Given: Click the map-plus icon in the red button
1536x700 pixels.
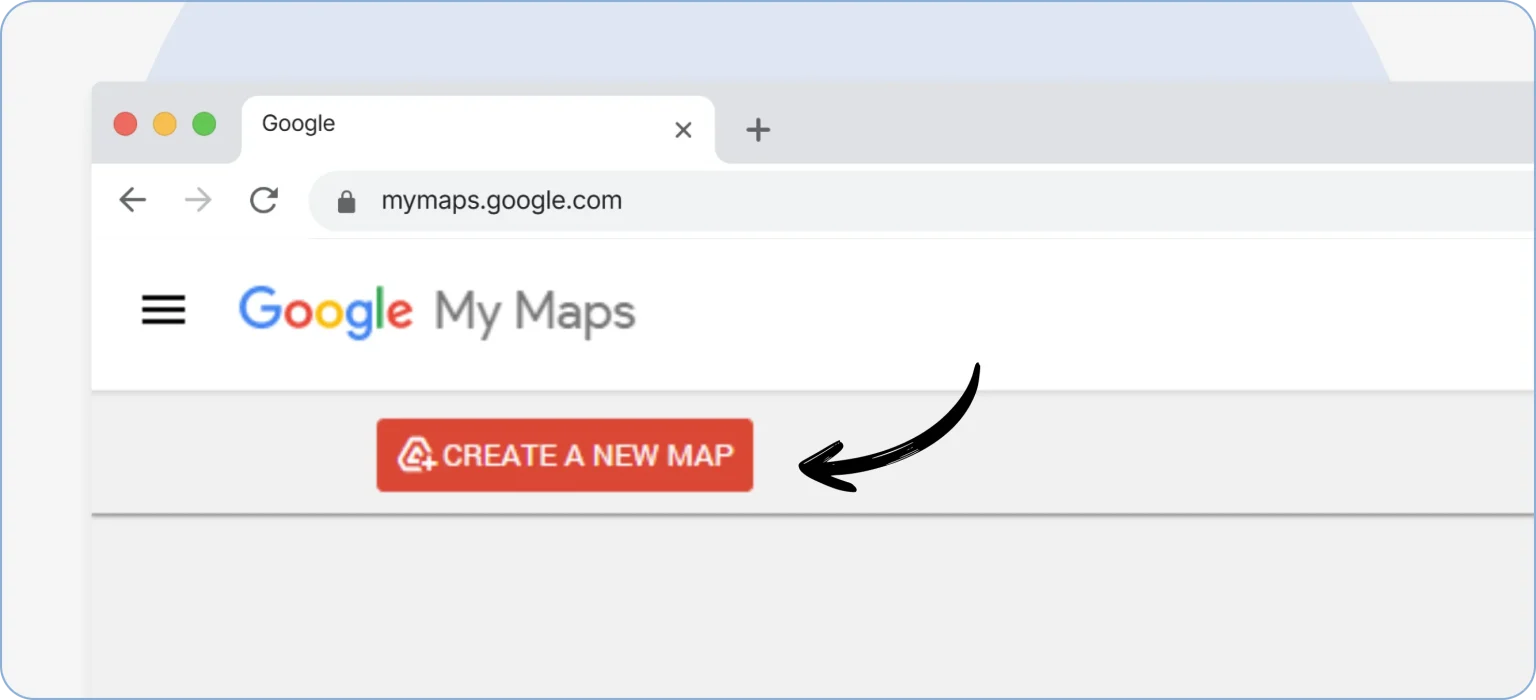Looking at the screenshot, I should pyautogui.click(x=416, y=455).
